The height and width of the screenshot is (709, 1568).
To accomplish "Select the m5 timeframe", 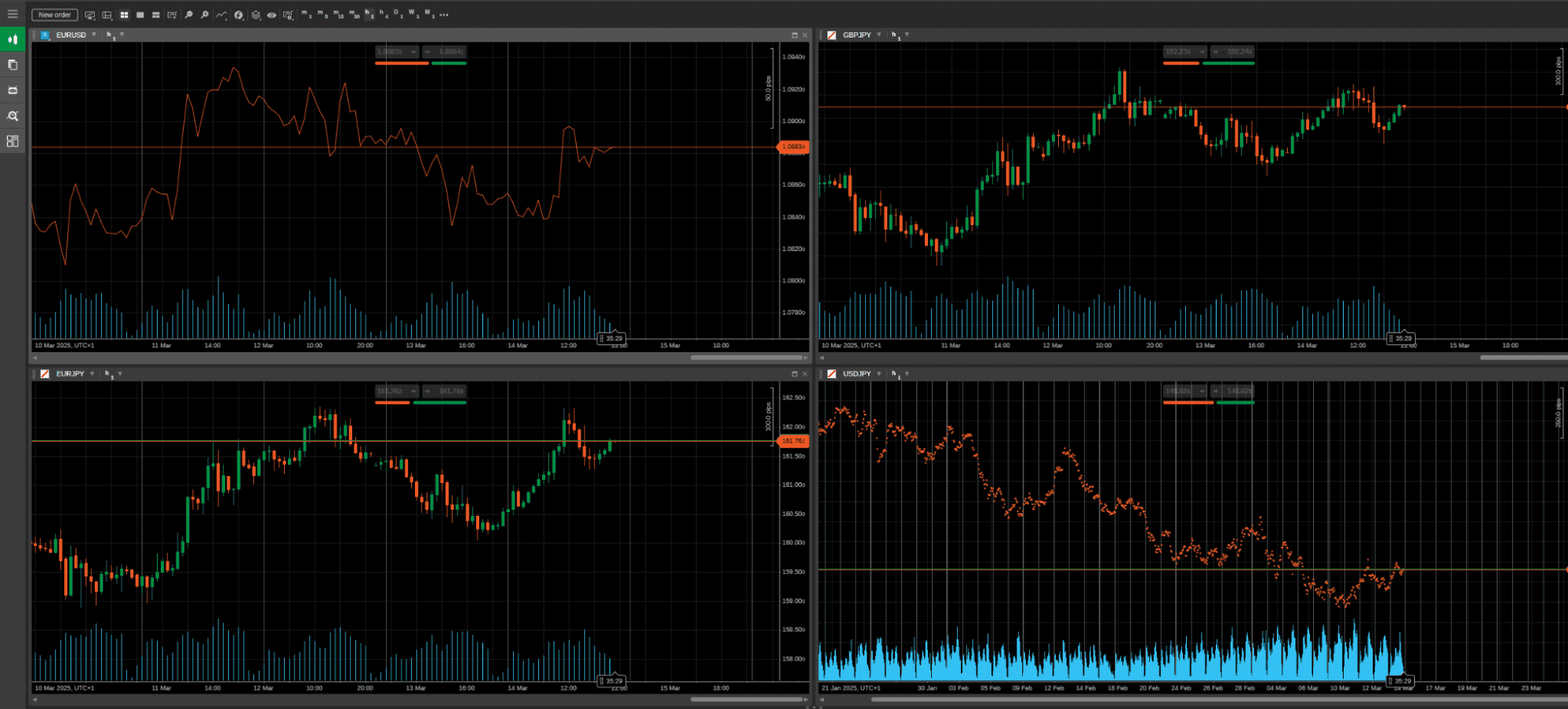I will (x=322, y=14).
